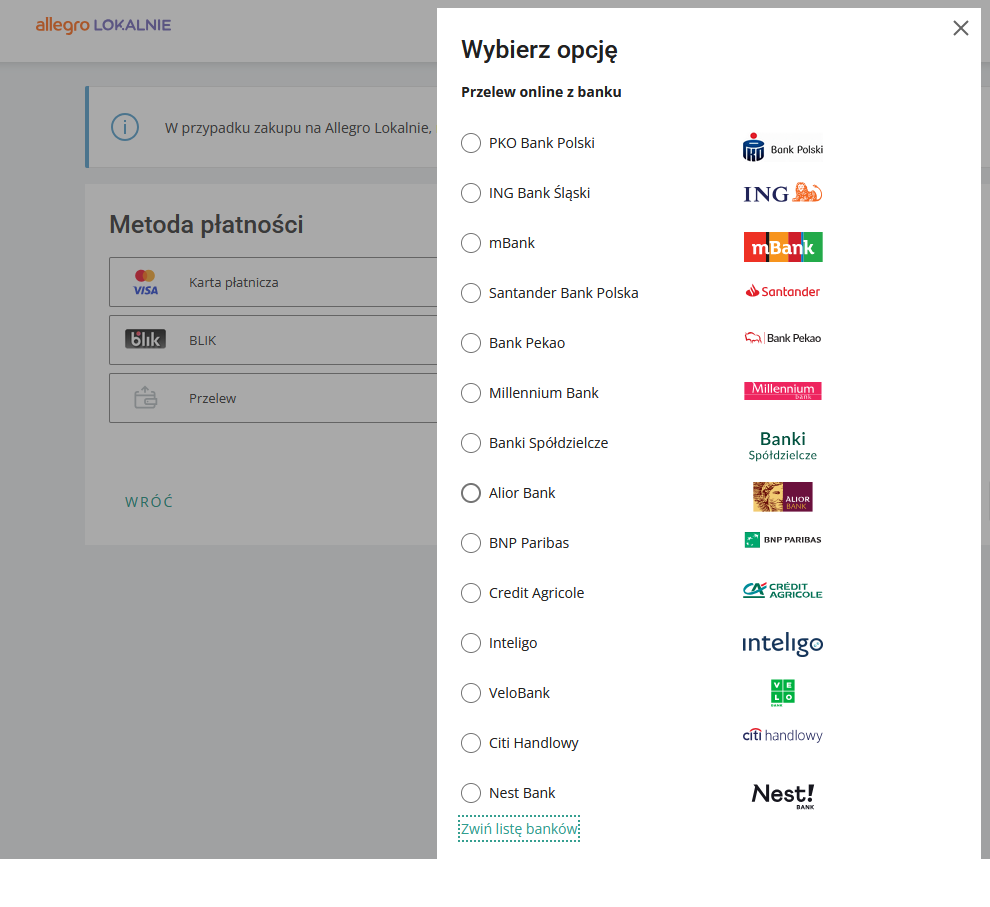Select the ING Bank Śląski radio button
990x907 pixels.
pyautogui.click(x=471, y=193)
